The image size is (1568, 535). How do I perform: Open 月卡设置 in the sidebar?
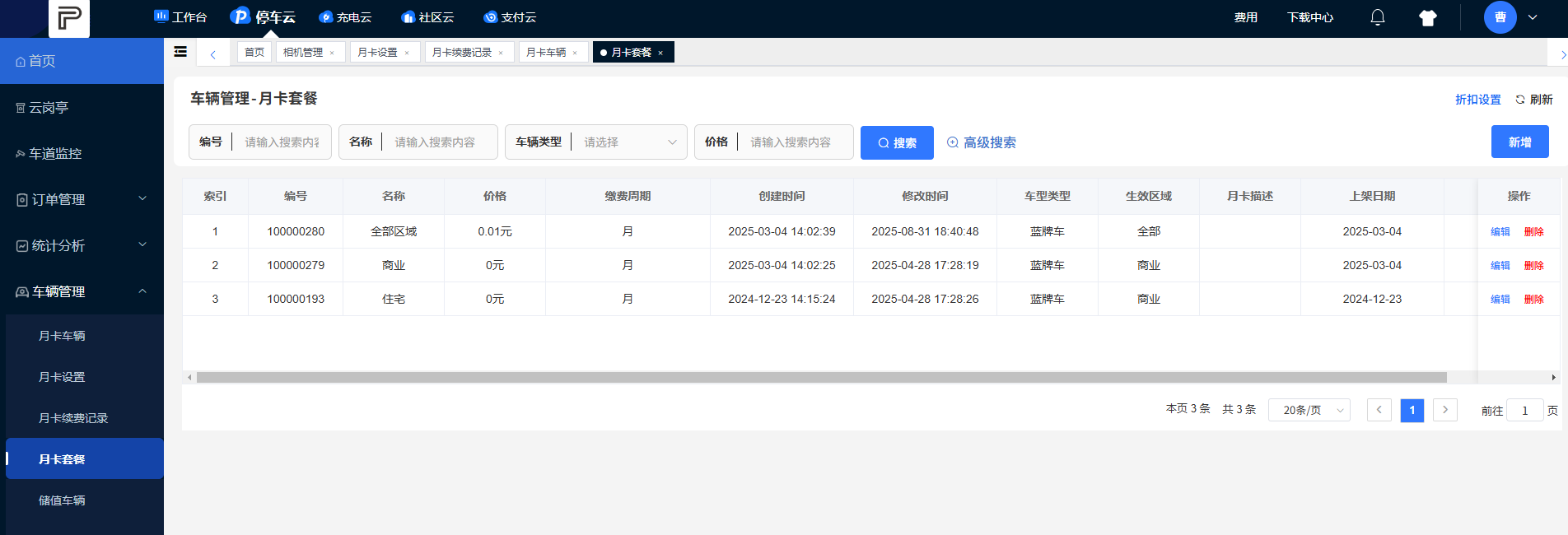(84, 377)
